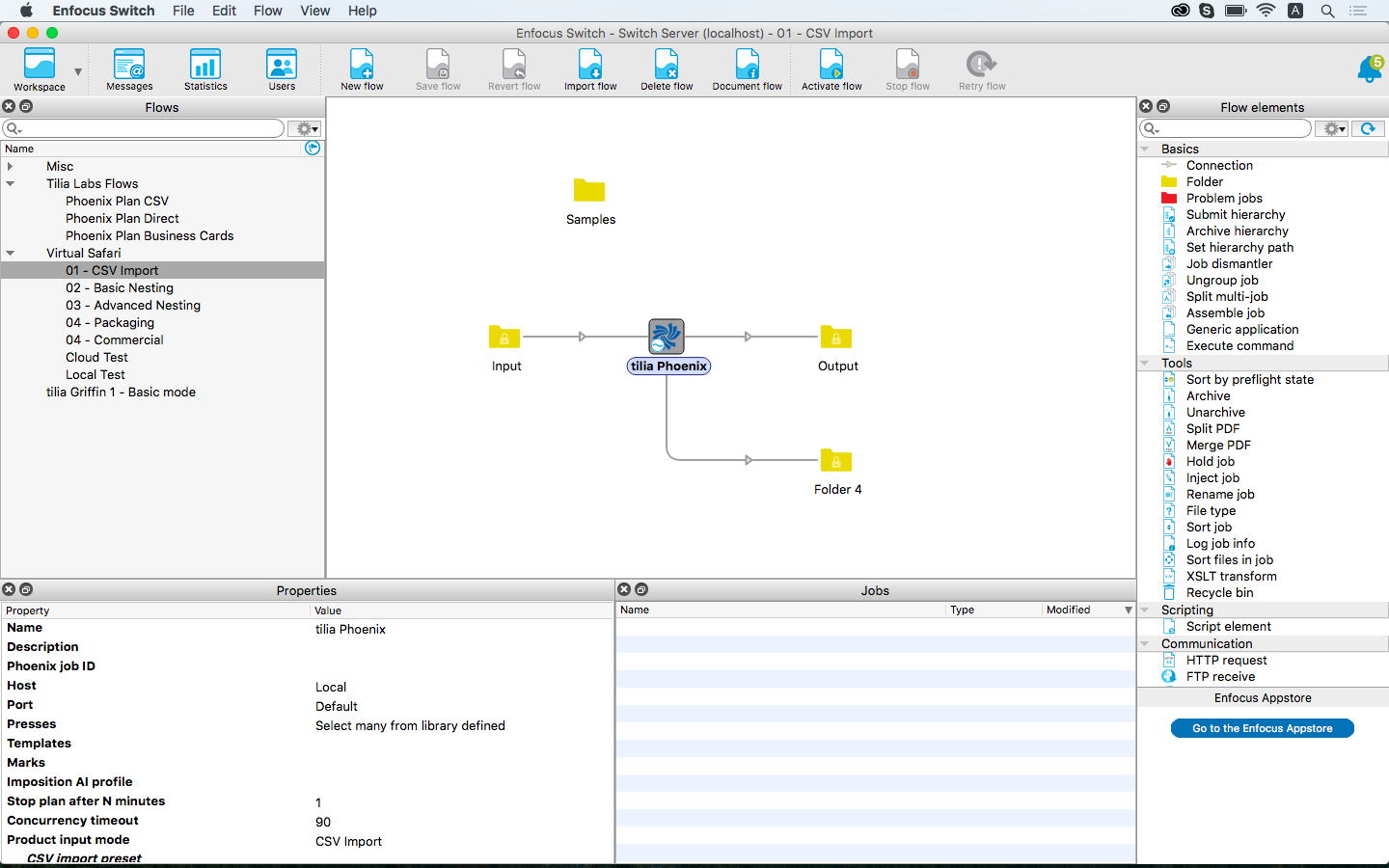Open the Enfocus Switch app menu
Viewport: 1389px width, 868px height.
tap(103, 11)
